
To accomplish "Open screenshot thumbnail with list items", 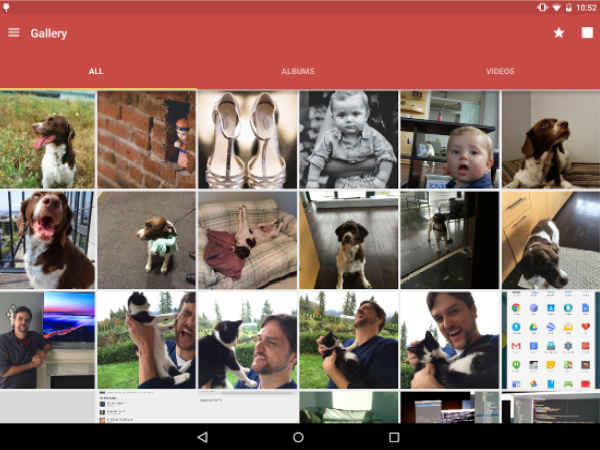I will coord(146,407).
